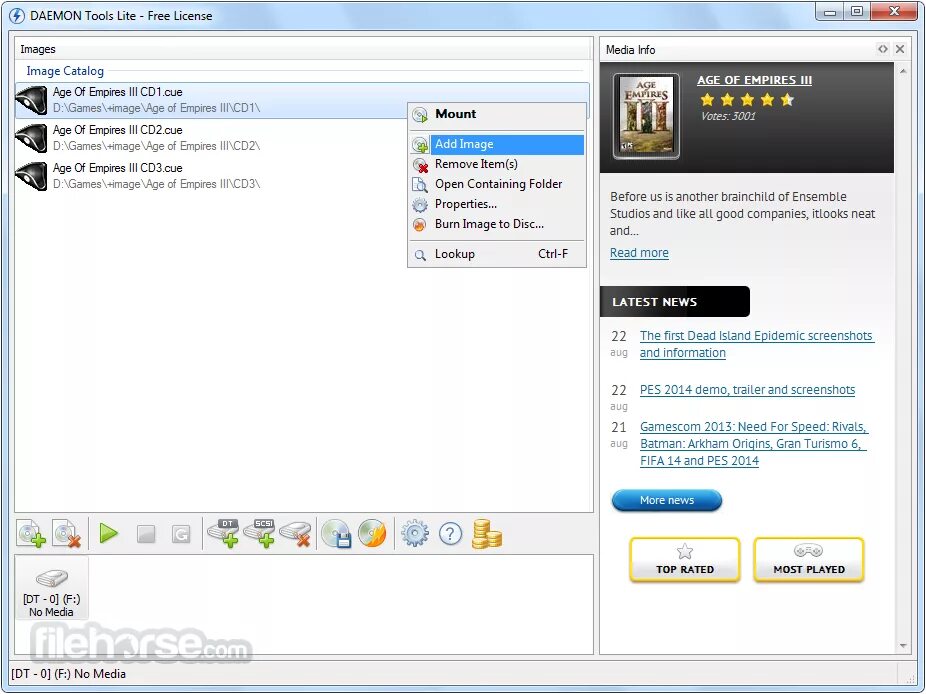Select Mount in the context menu
The height and width of the screenshot is (694, 926).
point(497,114)
